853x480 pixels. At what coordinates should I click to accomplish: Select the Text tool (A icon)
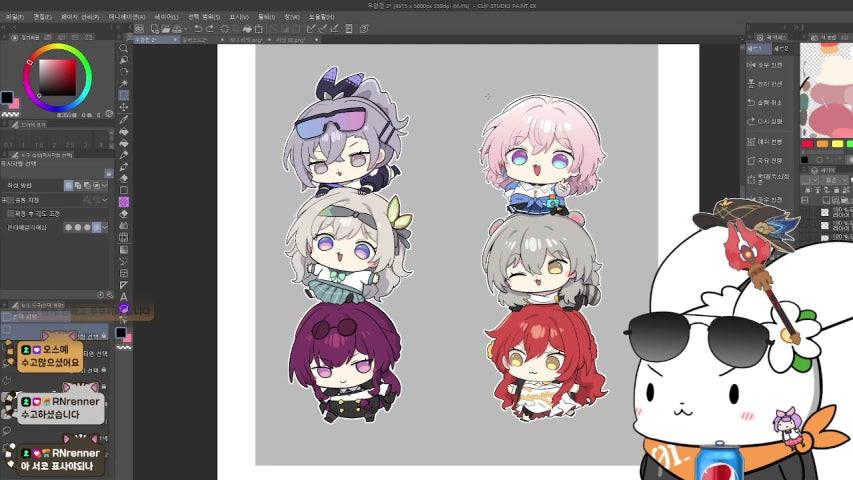(123, 297)
